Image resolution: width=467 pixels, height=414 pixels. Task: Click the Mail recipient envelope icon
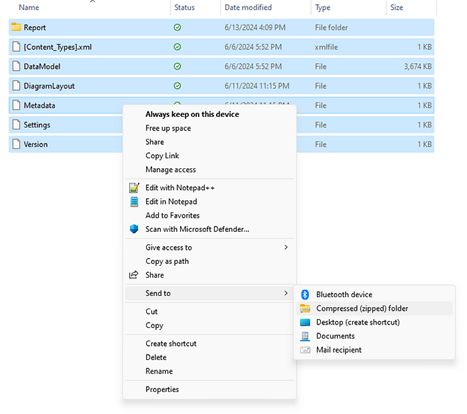(x=305, y=350)
